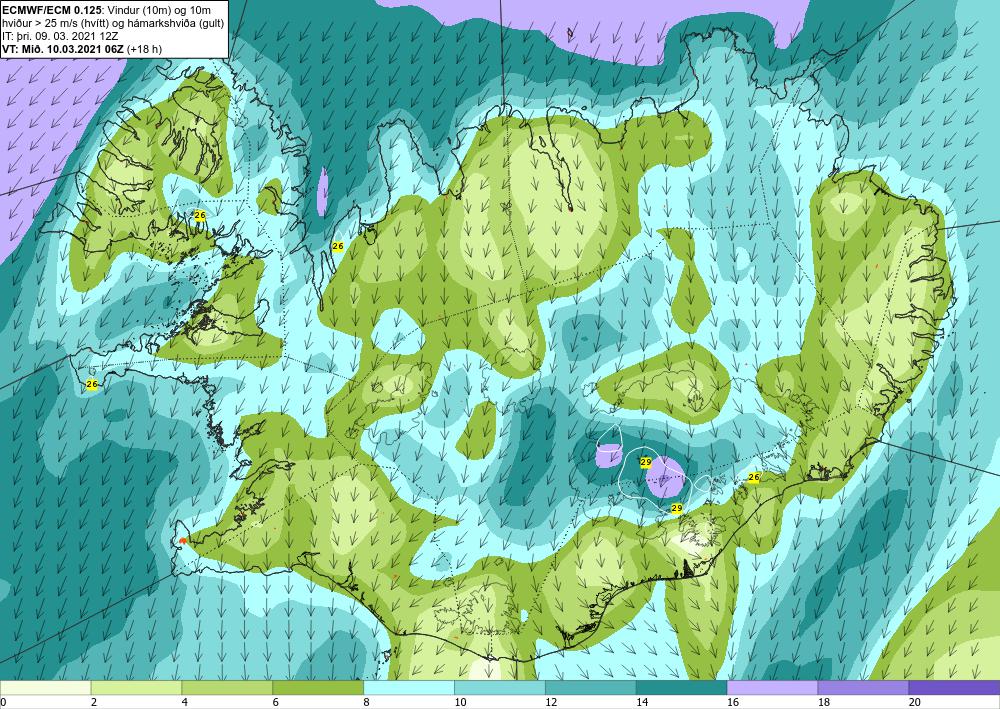Click the 14–16 m/s dark teal legend swatch
Screen dimensions: 1000x709
[681, 687]
